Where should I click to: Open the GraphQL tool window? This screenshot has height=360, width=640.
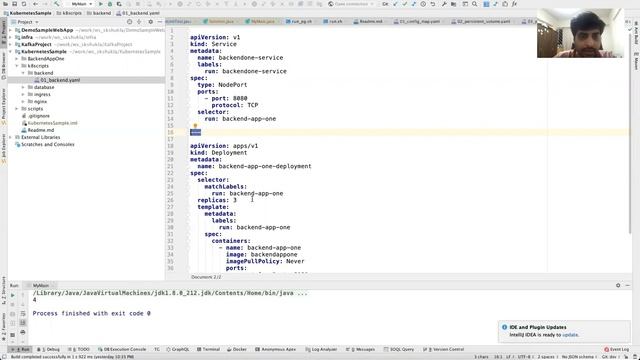178,349
